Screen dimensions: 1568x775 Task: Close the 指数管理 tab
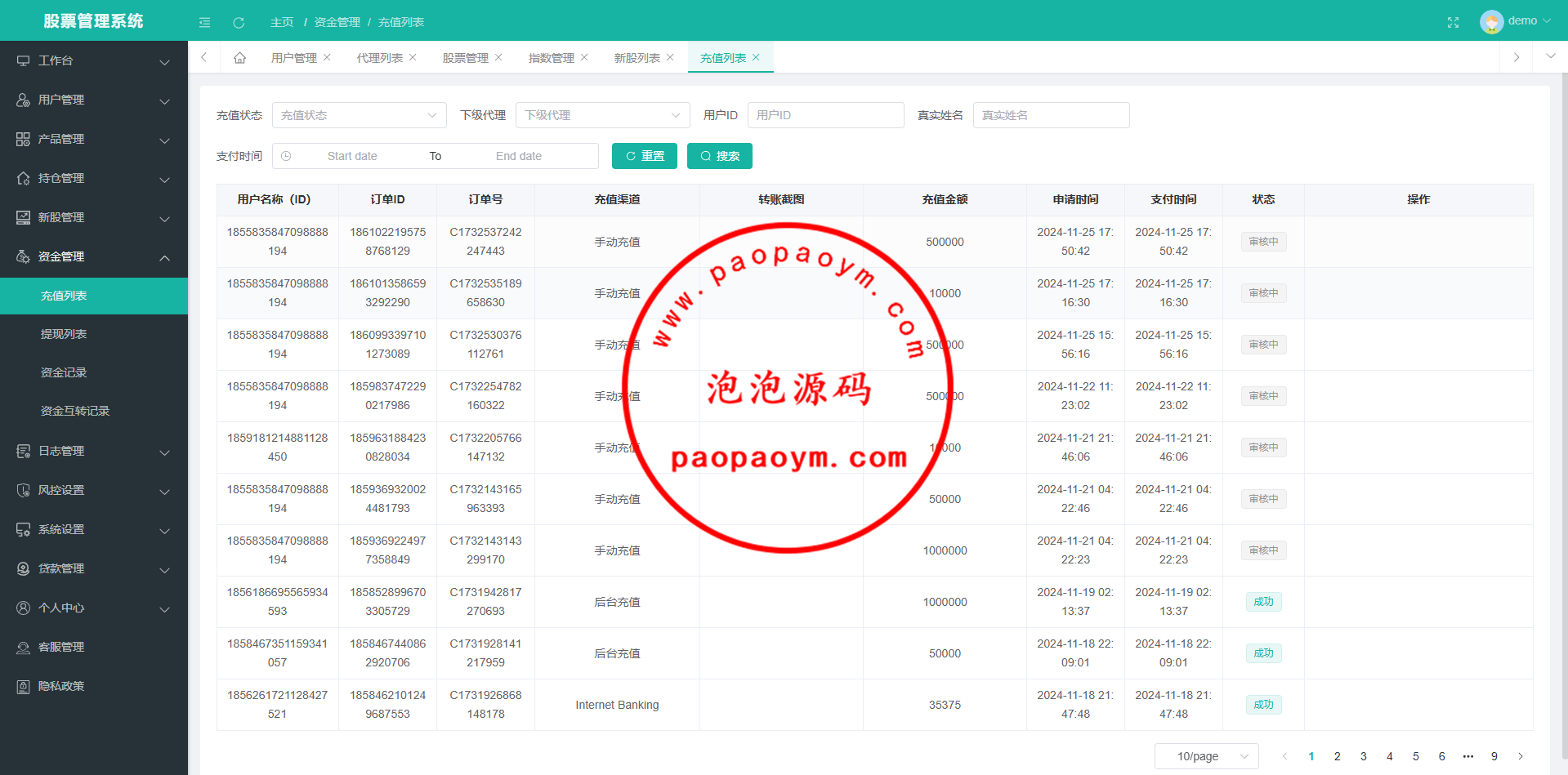[584, 57]
